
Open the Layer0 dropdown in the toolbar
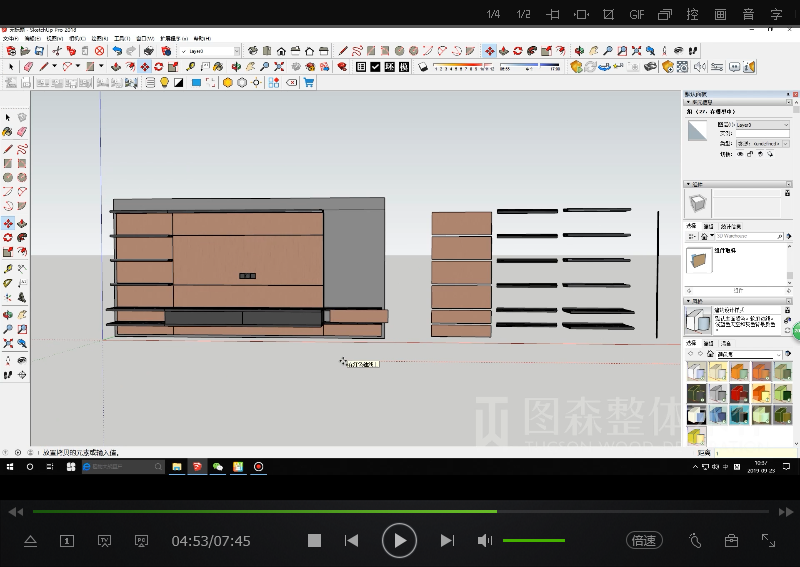click(236, 51)
